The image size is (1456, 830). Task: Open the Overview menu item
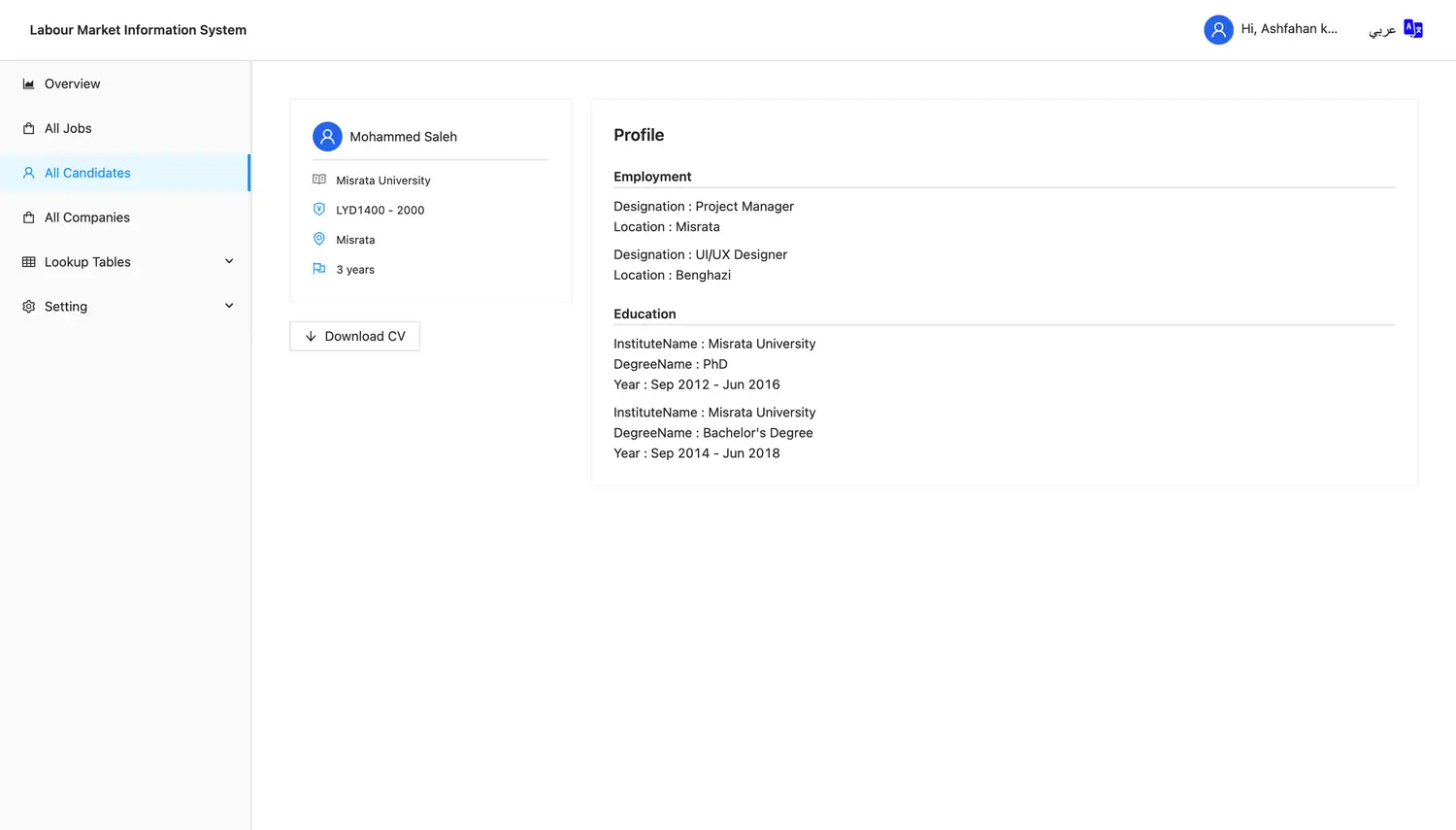pyautogui.click(x=73, y=84)
